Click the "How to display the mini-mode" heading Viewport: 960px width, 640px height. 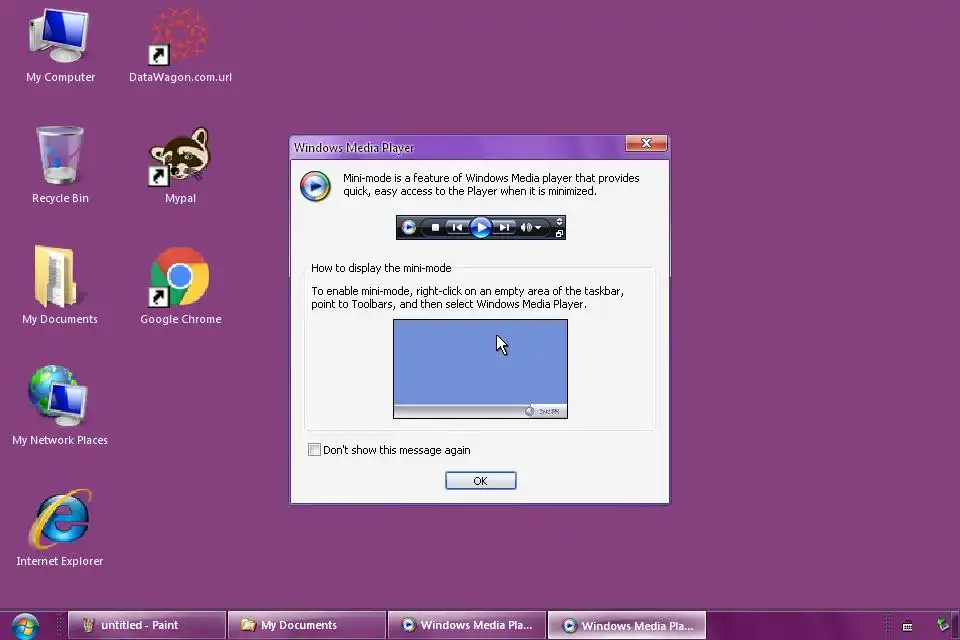(x=381, y=268)
